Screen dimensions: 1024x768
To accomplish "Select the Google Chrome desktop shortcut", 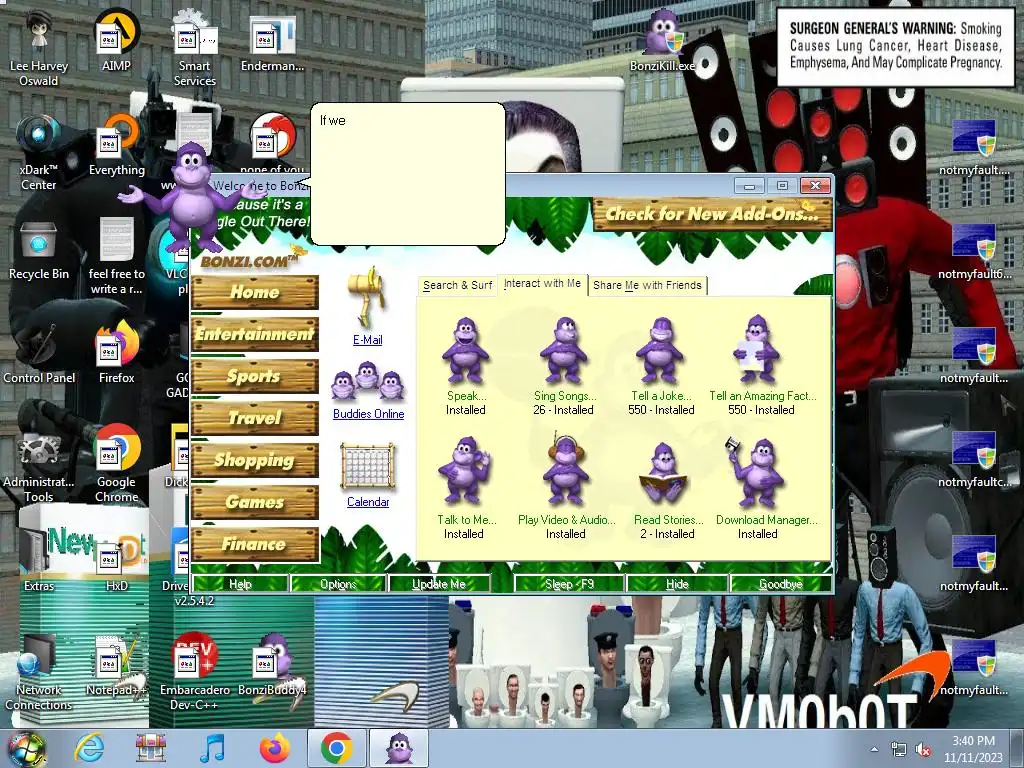I will 116,464.
